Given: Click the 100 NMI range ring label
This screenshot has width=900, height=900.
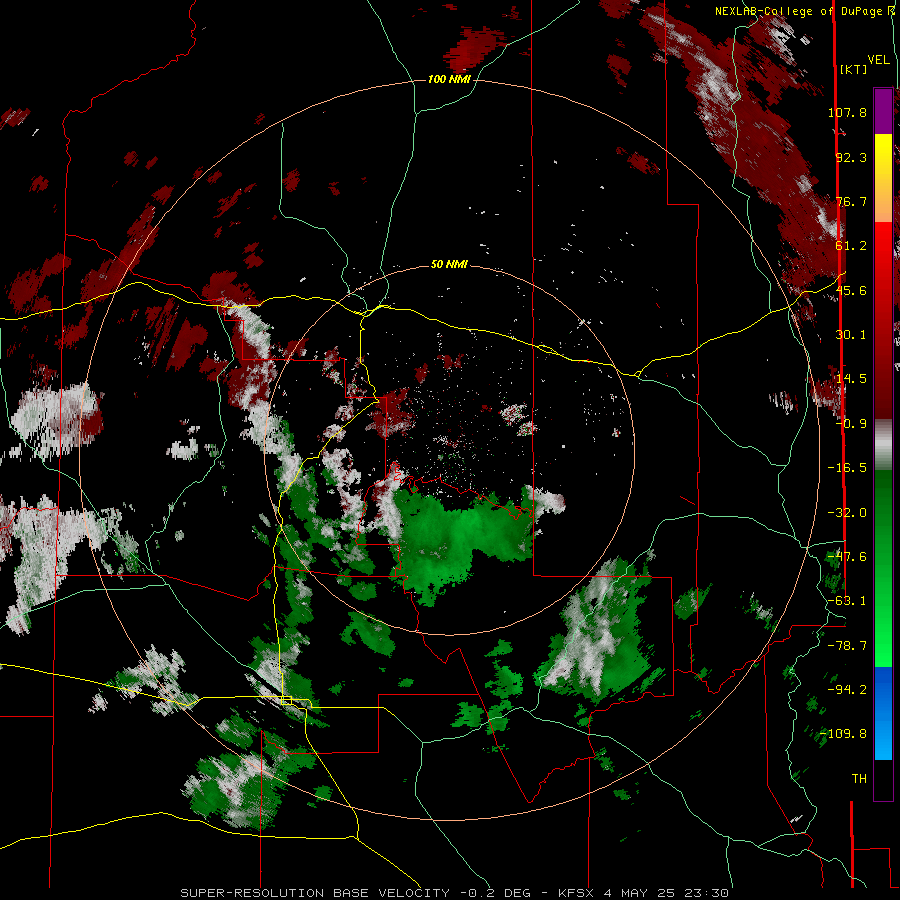Looking at the screenshot, I should pos(449,79).
